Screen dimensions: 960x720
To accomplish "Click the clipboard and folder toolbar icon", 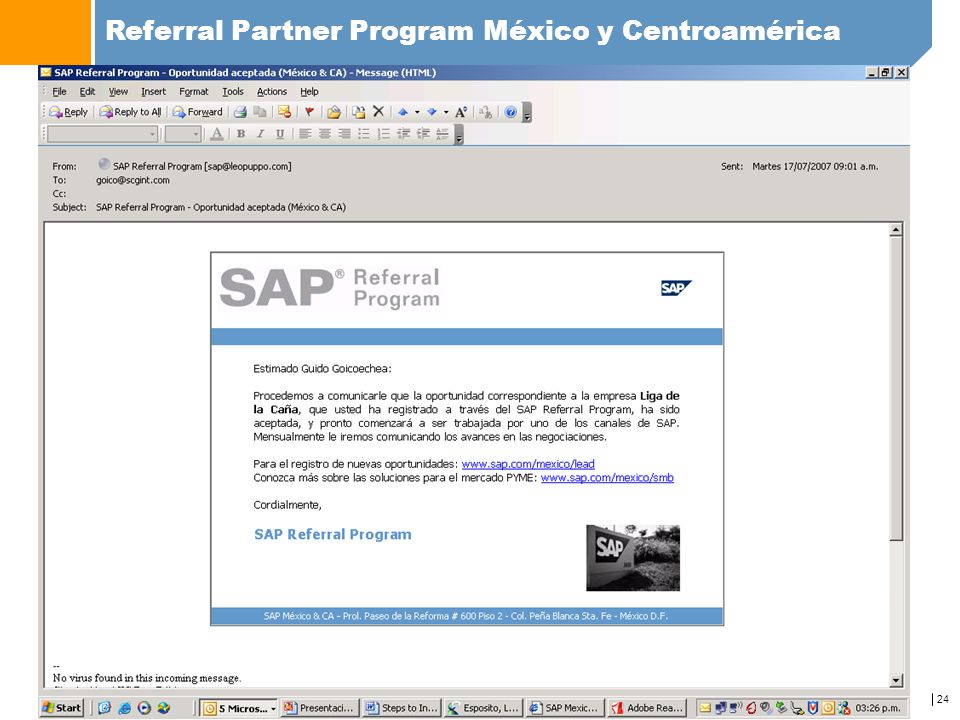I will (x=359, y=112).
